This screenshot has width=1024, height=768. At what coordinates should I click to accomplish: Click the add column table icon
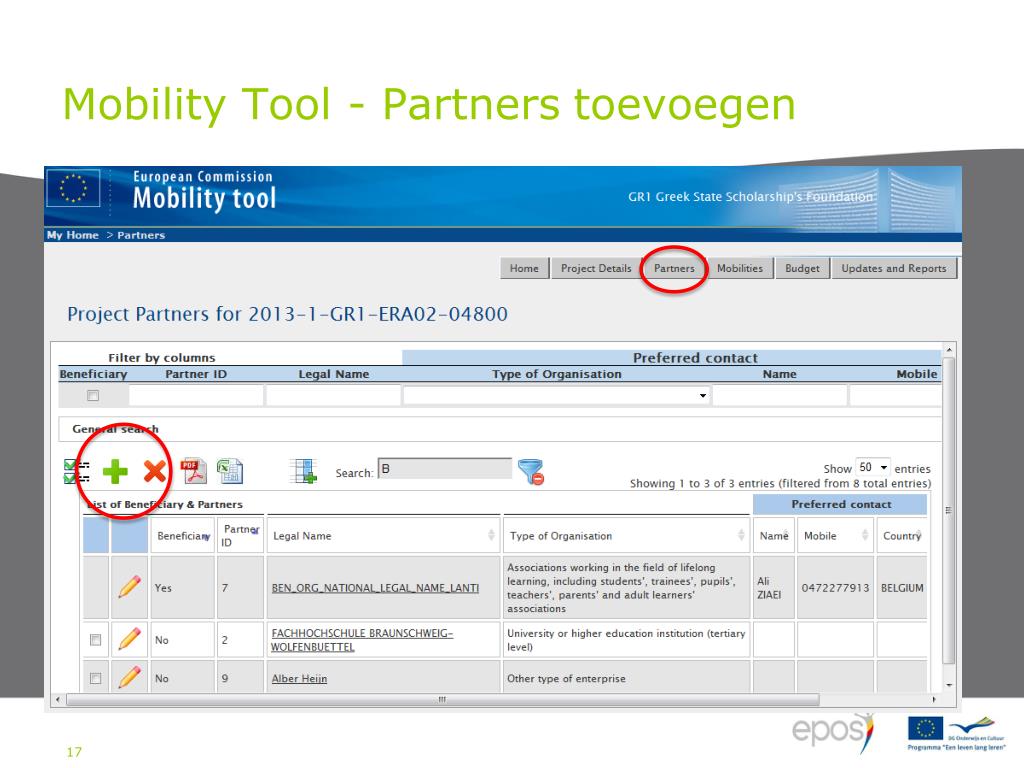point(304,471)
